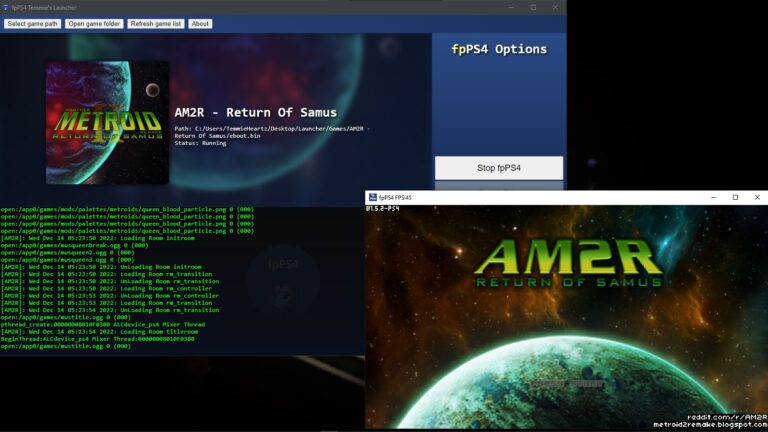Click the fpPS4 Options heading
The width and height of the screenshot is (768, 432).
(499, 49)
